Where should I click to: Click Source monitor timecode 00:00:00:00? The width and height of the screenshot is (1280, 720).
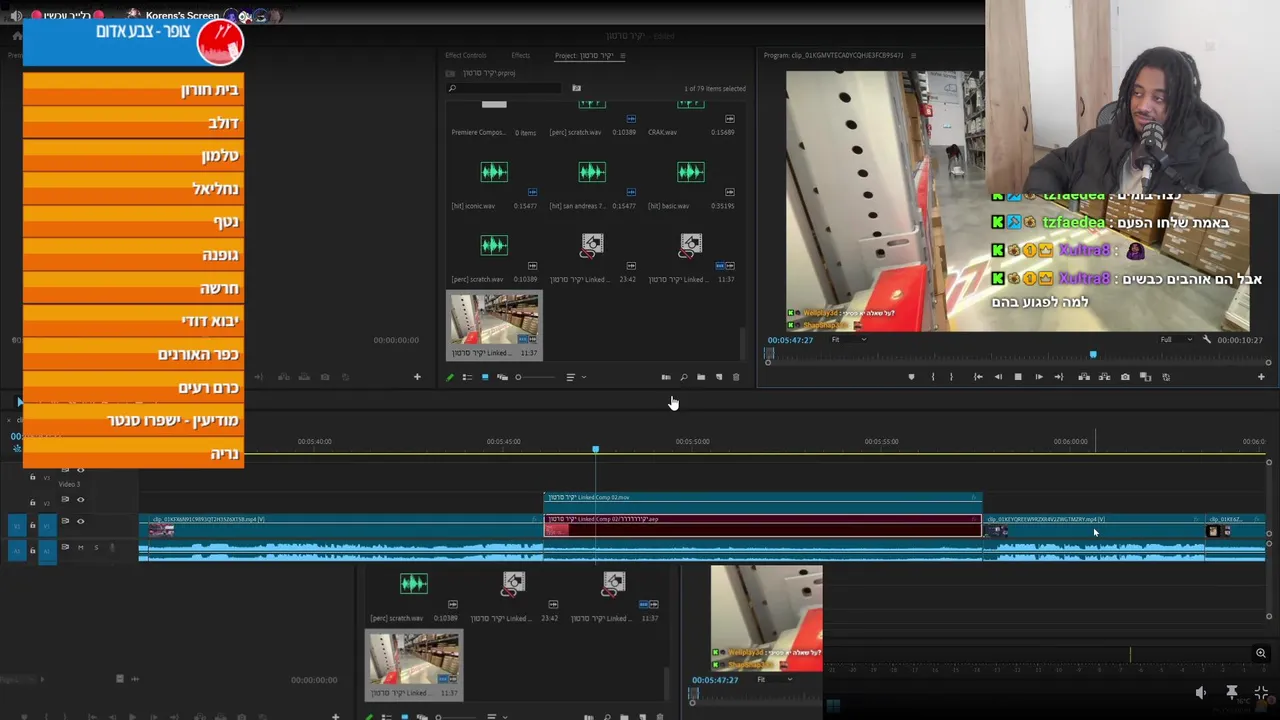pyautogui.click(x=396, y=340)
